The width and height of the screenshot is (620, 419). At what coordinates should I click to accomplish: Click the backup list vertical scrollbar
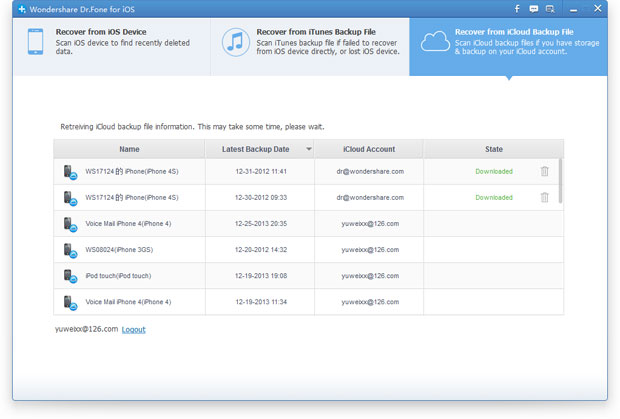click(560, 181)
